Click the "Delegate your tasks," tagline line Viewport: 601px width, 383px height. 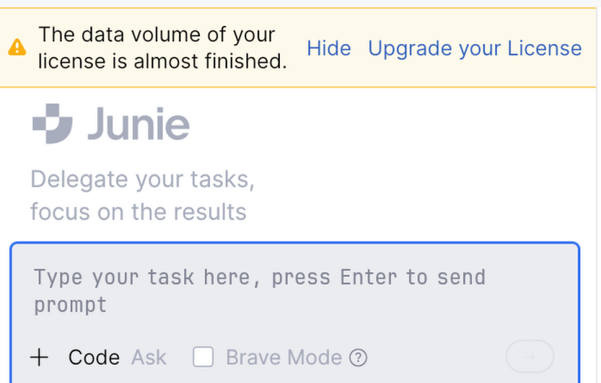tap(143, 179)
